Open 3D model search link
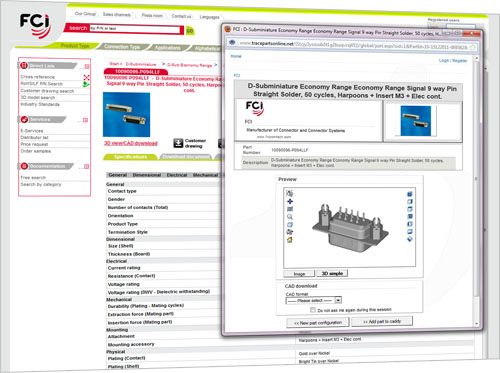Screen dimensions: 500x373 (x=38, y=97)
